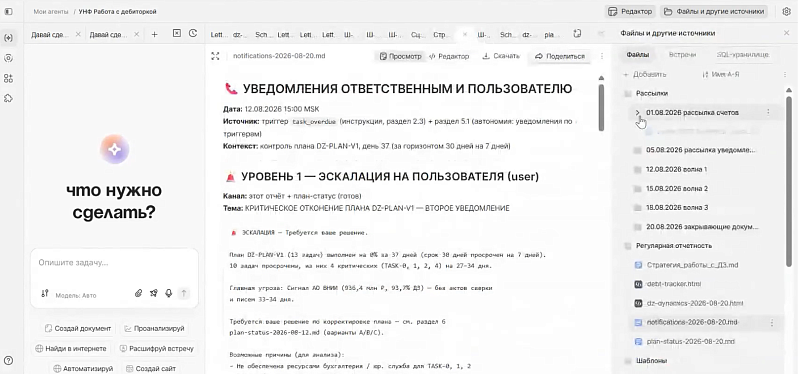Open chat history clock icon

pyautogui.click(x=192, y=33)
